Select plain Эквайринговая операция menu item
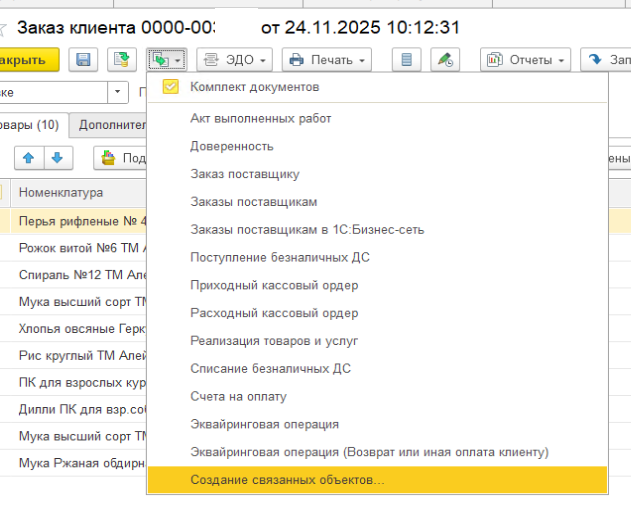 377,424
